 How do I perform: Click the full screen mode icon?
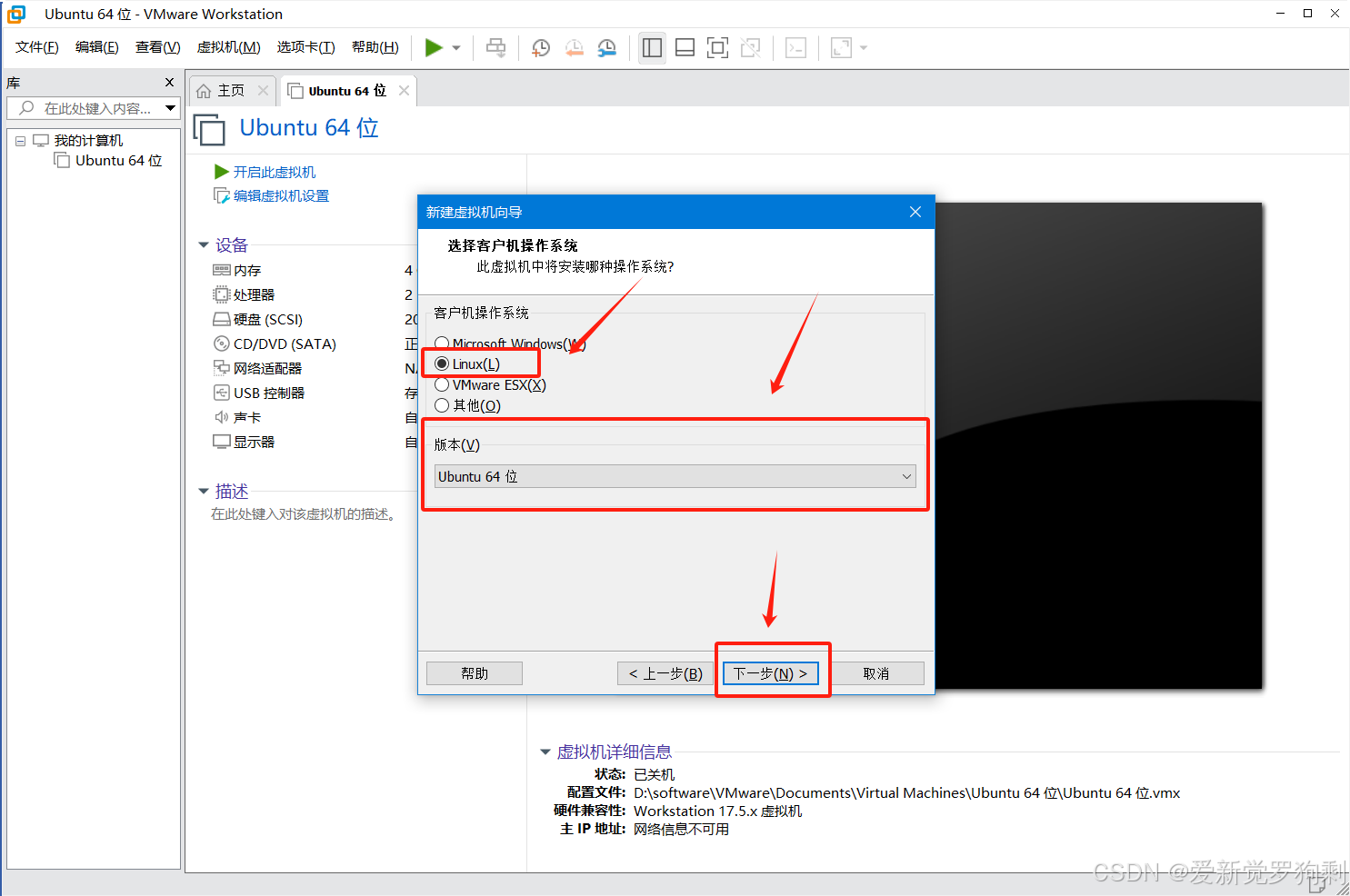[x=717, y=47]
